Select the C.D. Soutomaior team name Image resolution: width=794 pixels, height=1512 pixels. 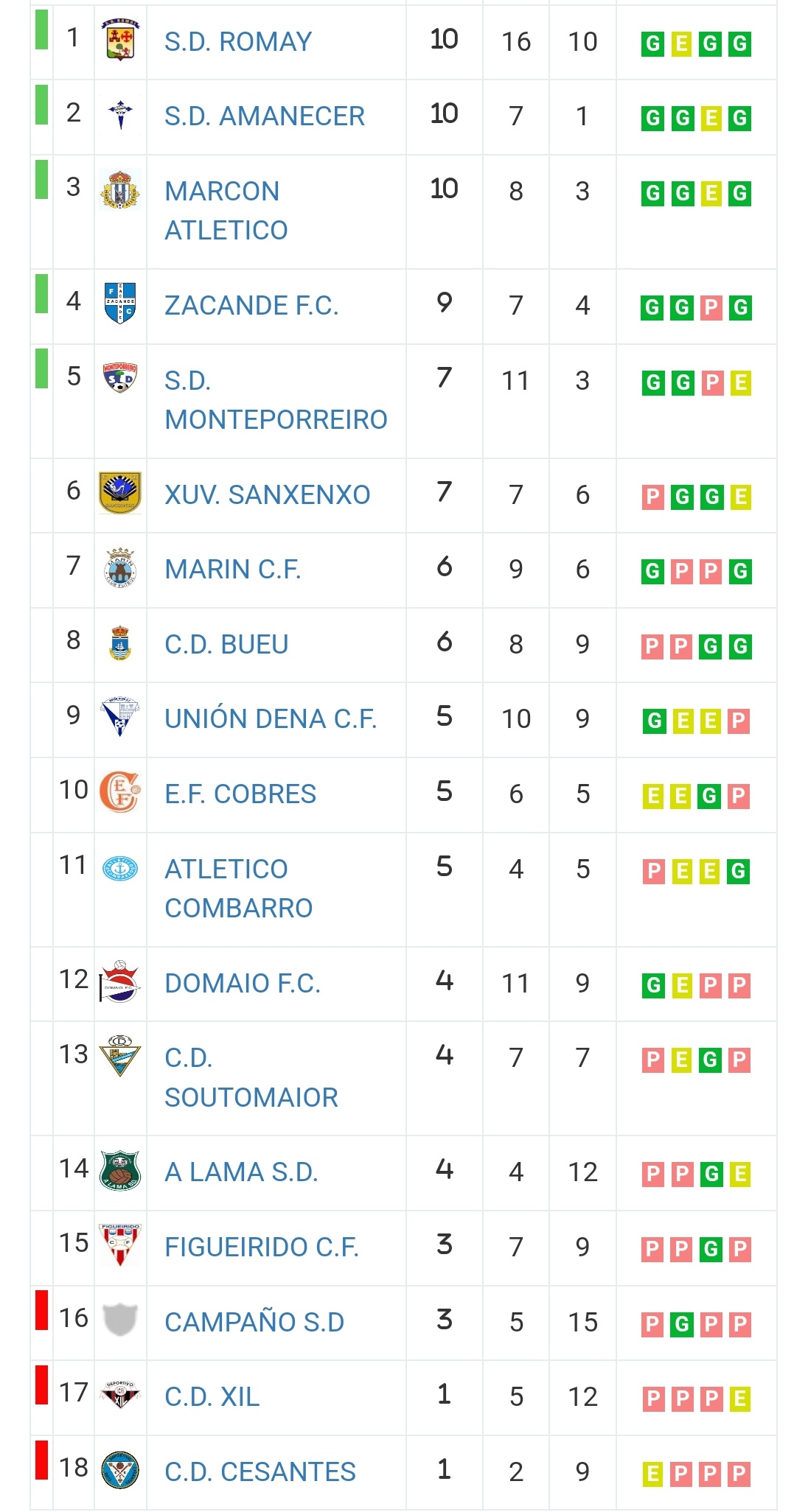point(251,1077)
